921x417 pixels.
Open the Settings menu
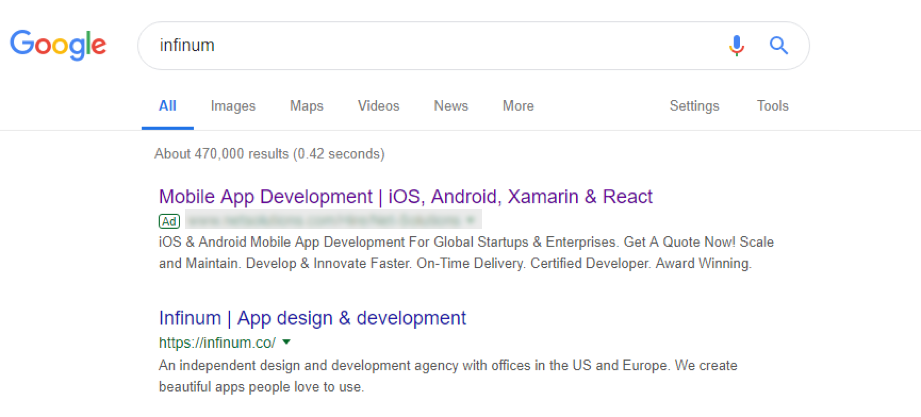[694, 106]
